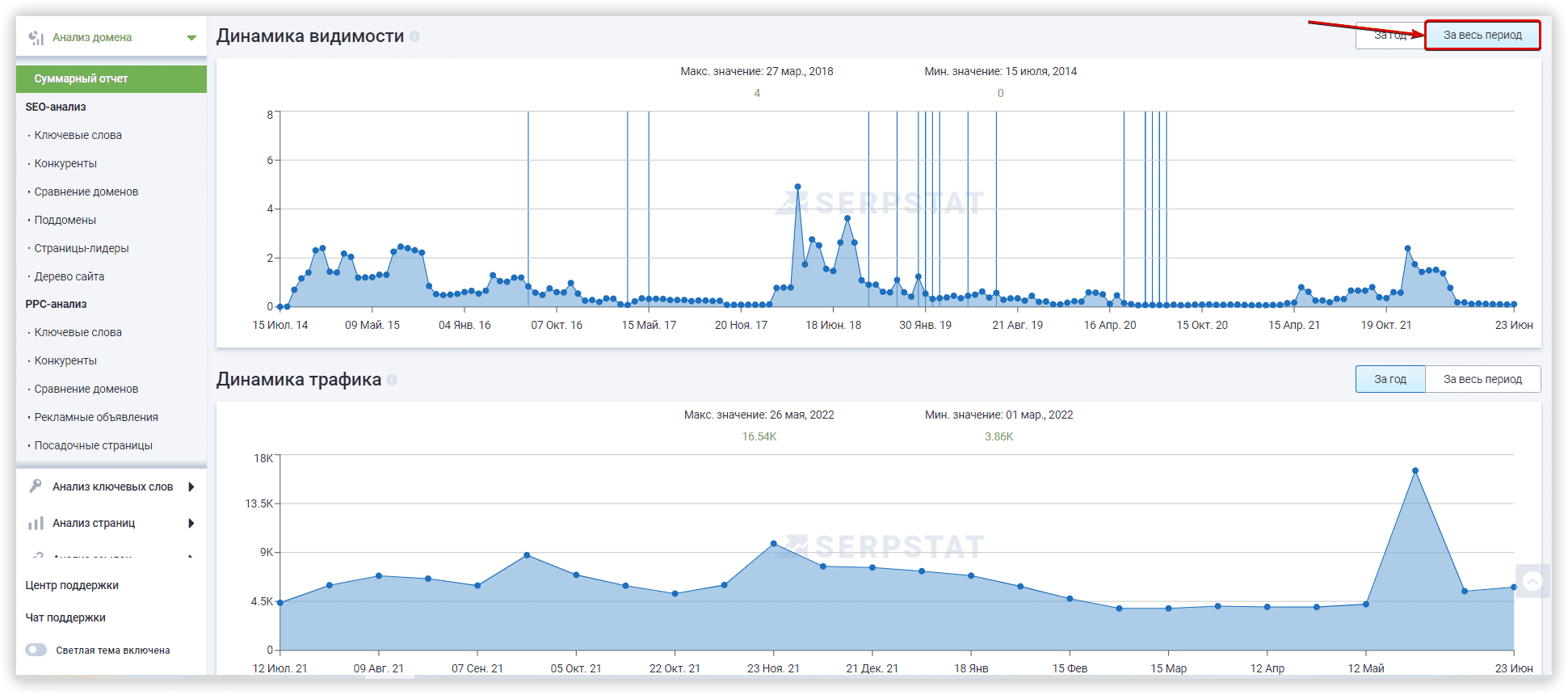
Task: Select За весь период for traffic chart
Action: (x=1482, y=379)
